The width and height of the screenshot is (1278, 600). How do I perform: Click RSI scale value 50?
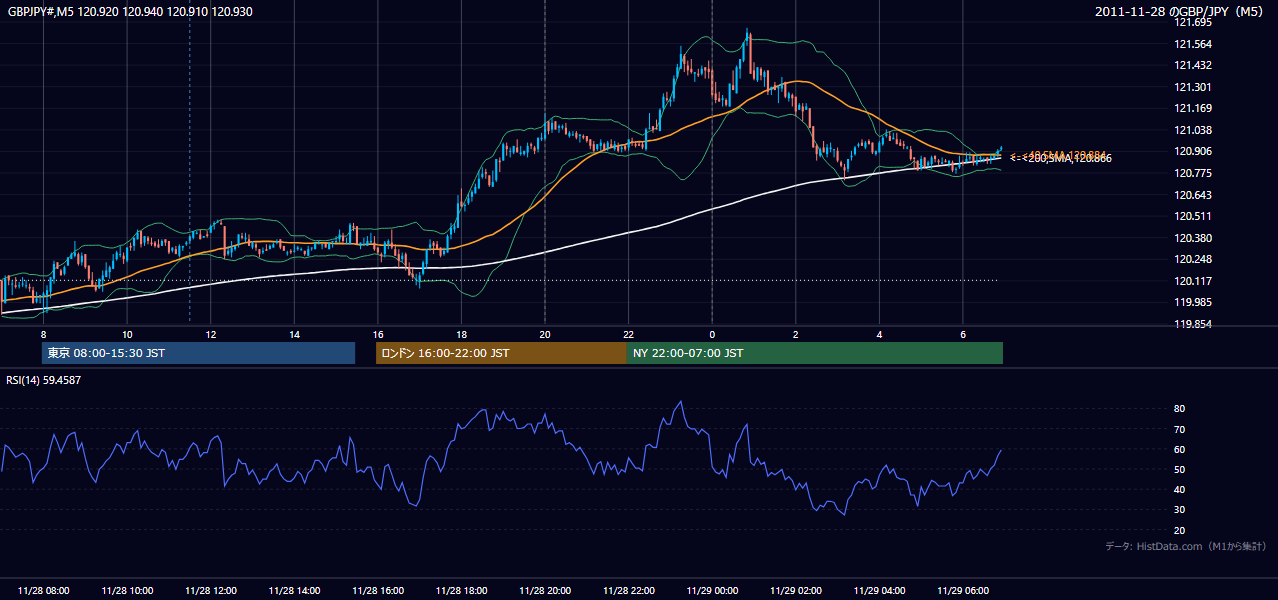coord(1180,470)
